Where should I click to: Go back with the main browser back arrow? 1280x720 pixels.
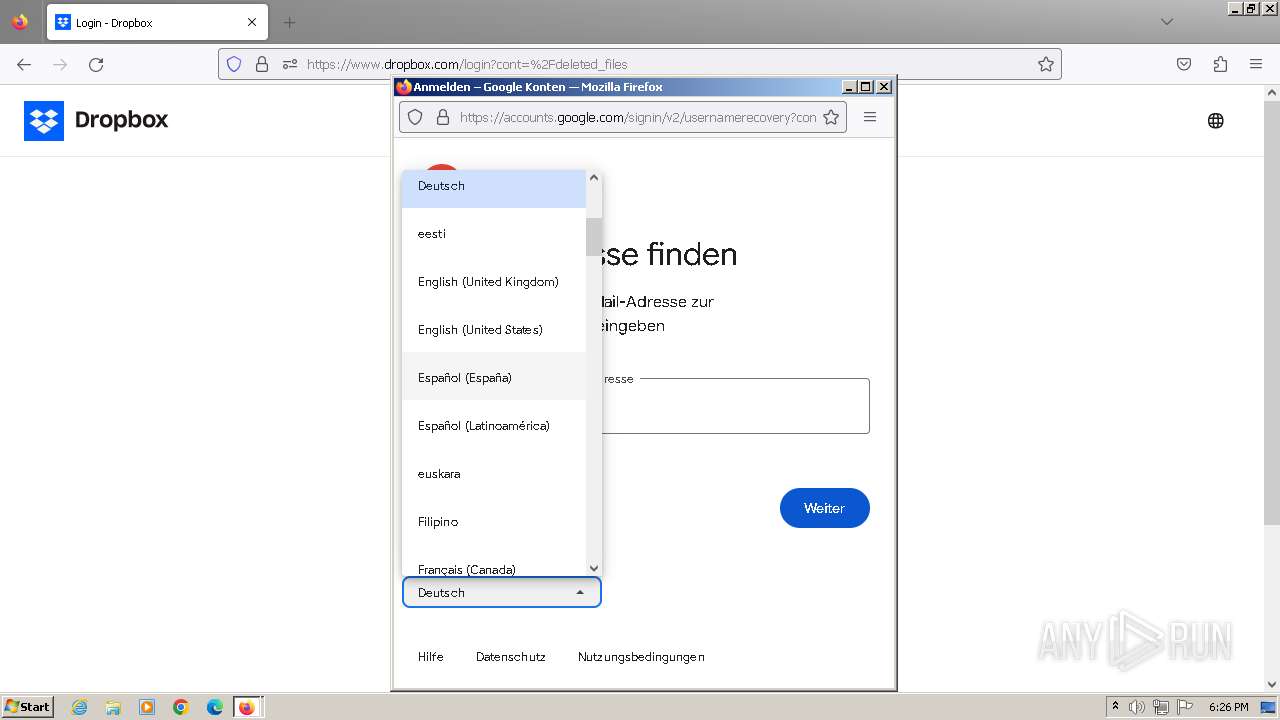[24, 64]
